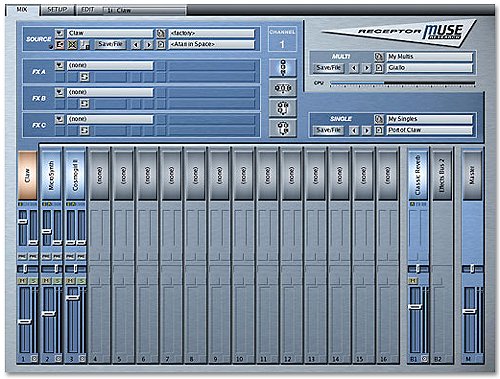The height and width of the screenshot is (379, 500).
Task: Go to next Source preset
Action: pos(149,44)
